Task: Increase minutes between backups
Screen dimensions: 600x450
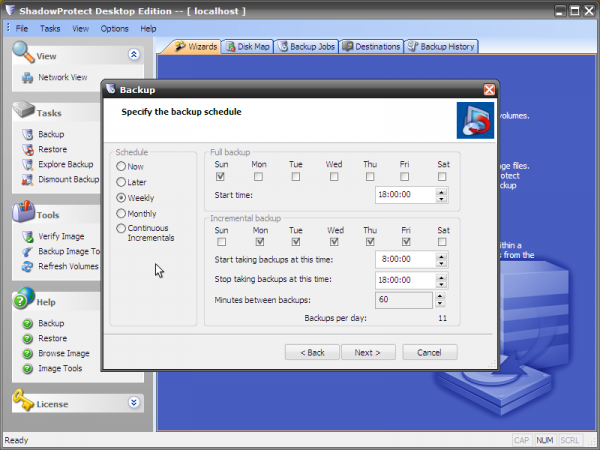Action: 440,297
